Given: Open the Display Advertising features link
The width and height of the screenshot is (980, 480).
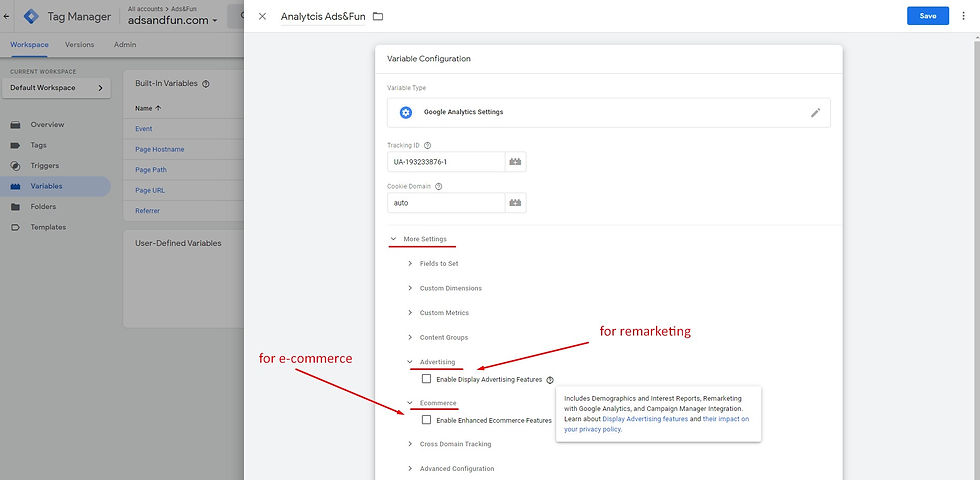Looking at the screenshot, I should pyautogui.click(x=645, y=419).
